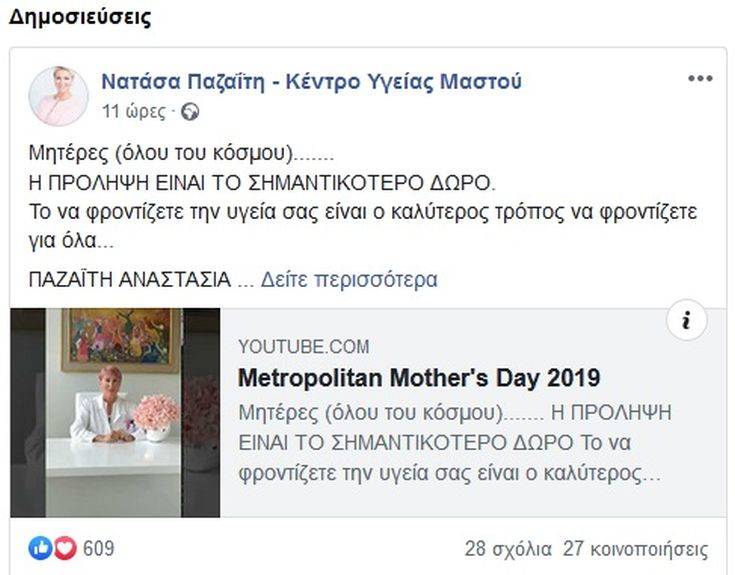The height and width of the screenshot is (575, 735).
Task: Click the 'Metropolitan Mother's Day 2019' title
Action: (x=419, y=378)
